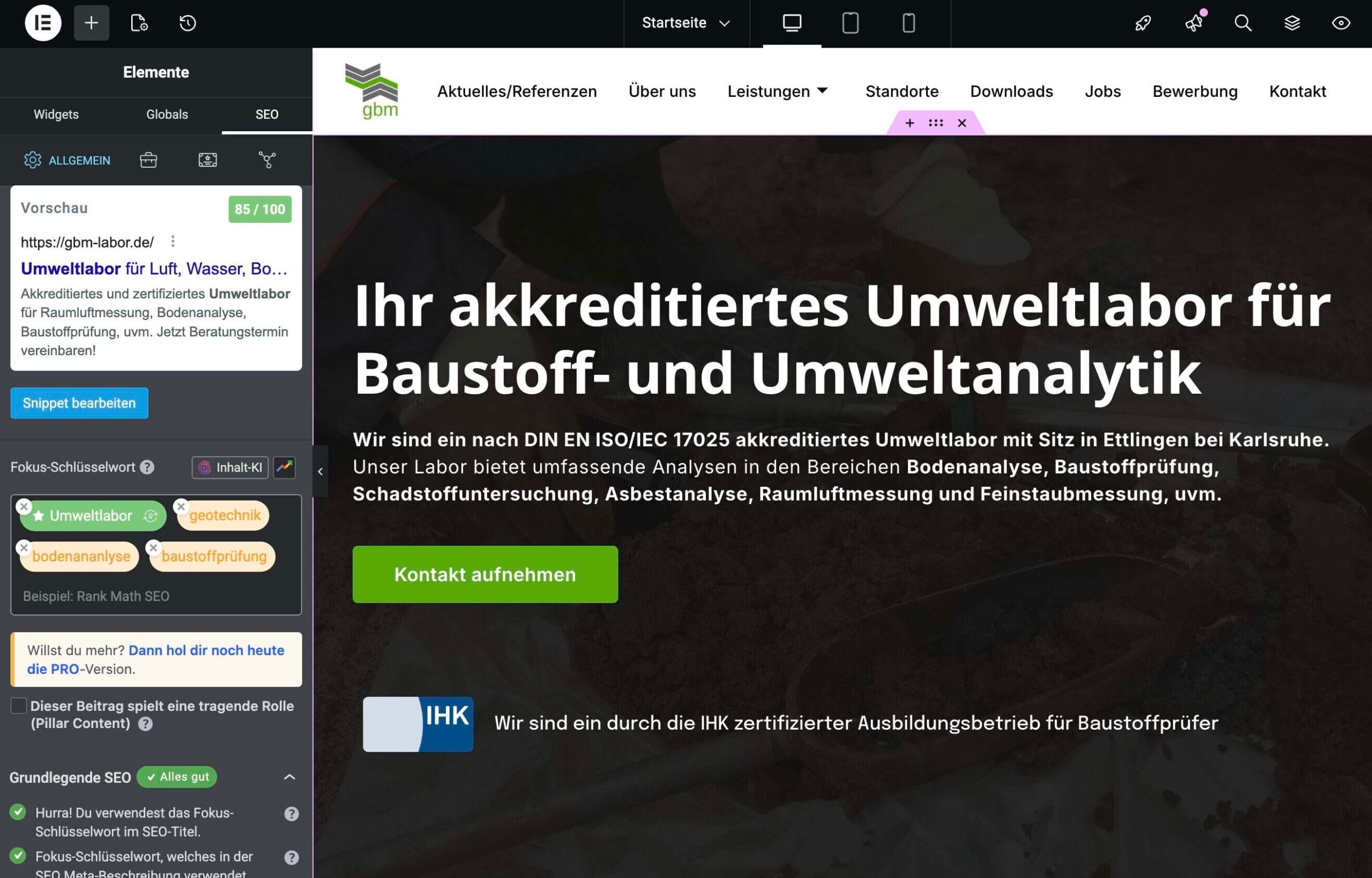Collapse the Grundlegende SEO section

(290, 777)
